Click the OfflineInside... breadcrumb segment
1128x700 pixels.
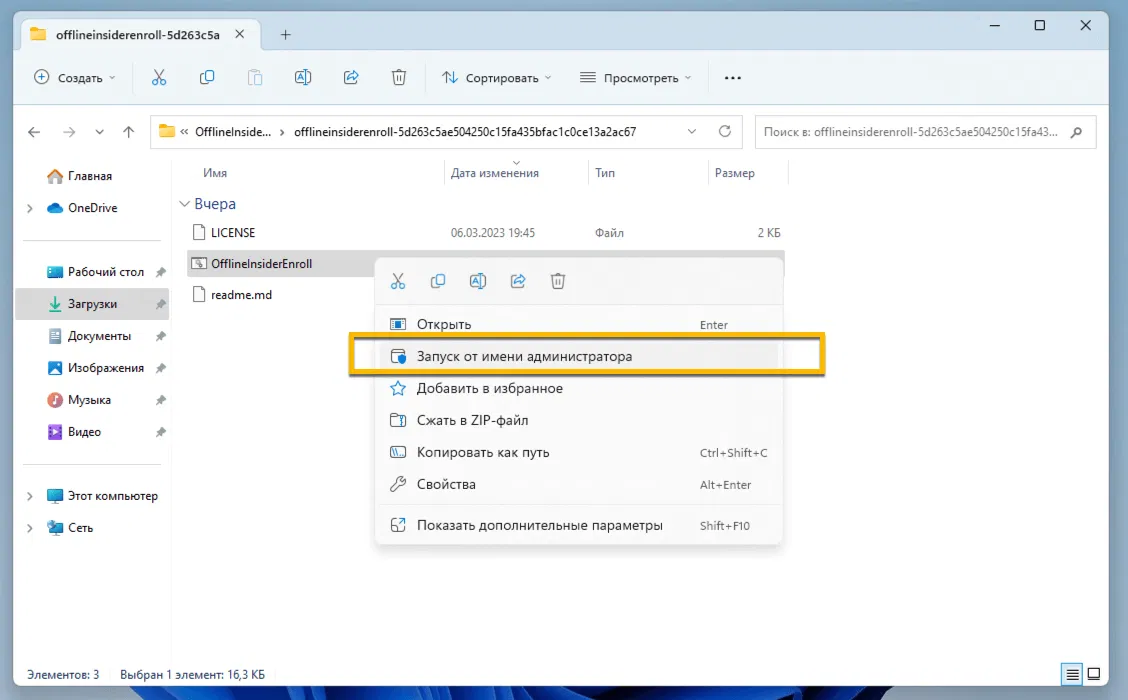click(233, 132)
